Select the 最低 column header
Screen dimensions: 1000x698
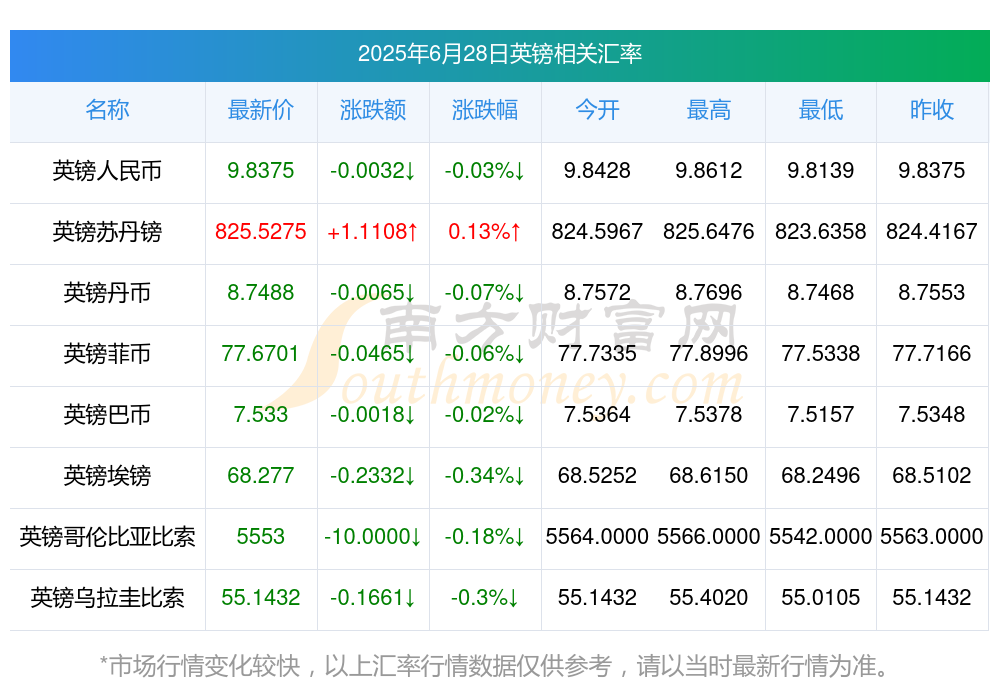click(820, 111)
